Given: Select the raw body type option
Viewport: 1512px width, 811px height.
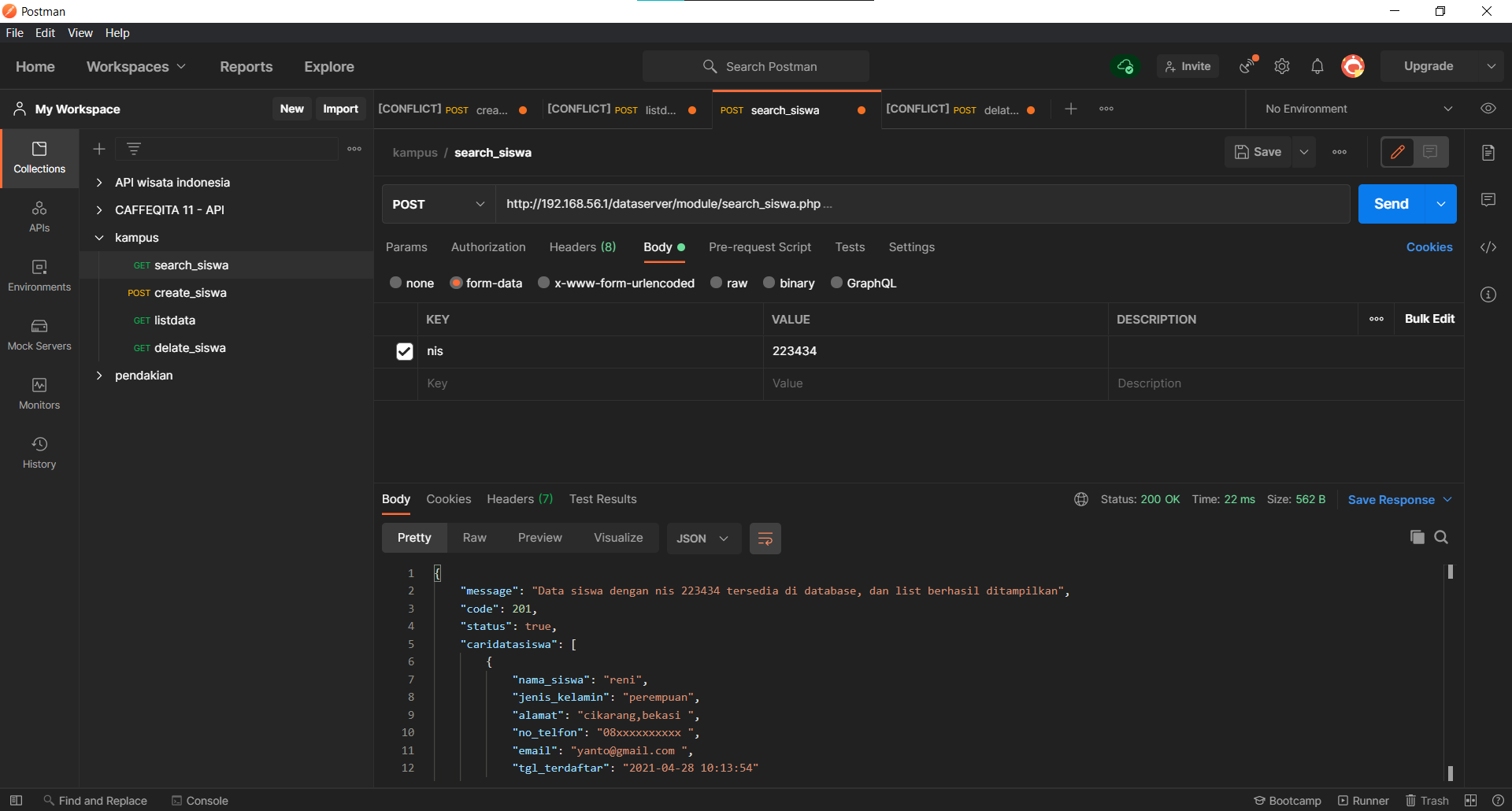Looking at the screenshot, I should click(x=728, y=283).
